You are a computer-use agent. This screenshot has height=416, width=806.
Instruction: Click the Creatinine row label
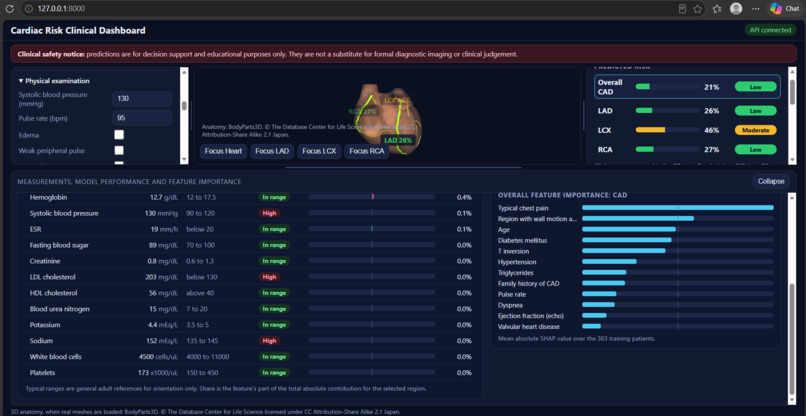click(x=45, y=261)
